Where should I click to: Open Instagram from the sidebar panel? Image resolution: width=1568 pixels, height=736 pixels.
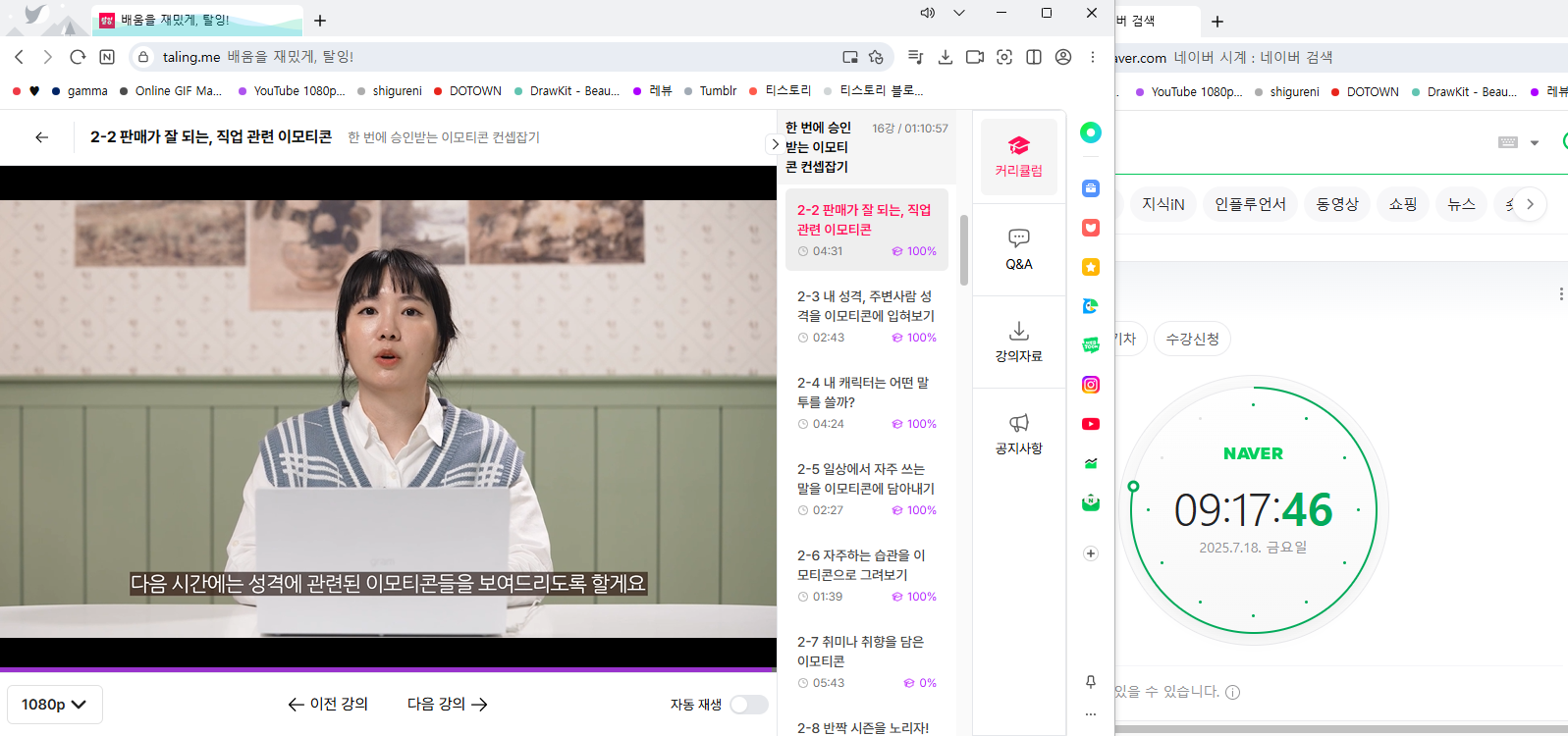pyautogui.click(x=1090, y=385)
